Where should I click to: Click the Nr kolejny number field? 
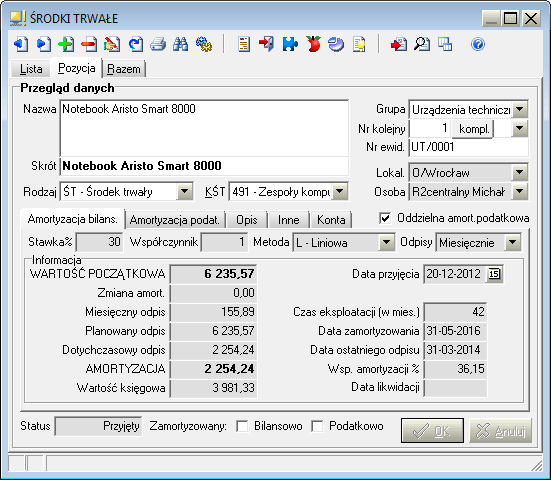(x=430, y=129)
